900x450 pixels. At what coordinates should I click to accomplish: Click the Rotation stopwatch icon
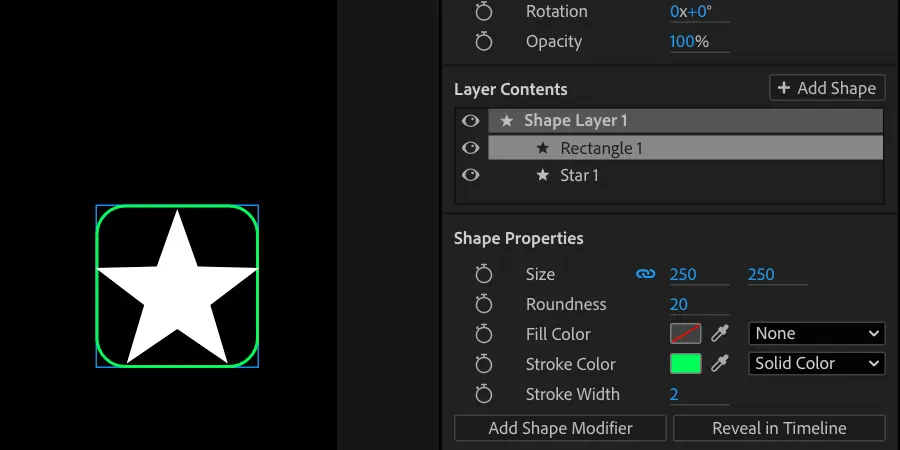484,12
